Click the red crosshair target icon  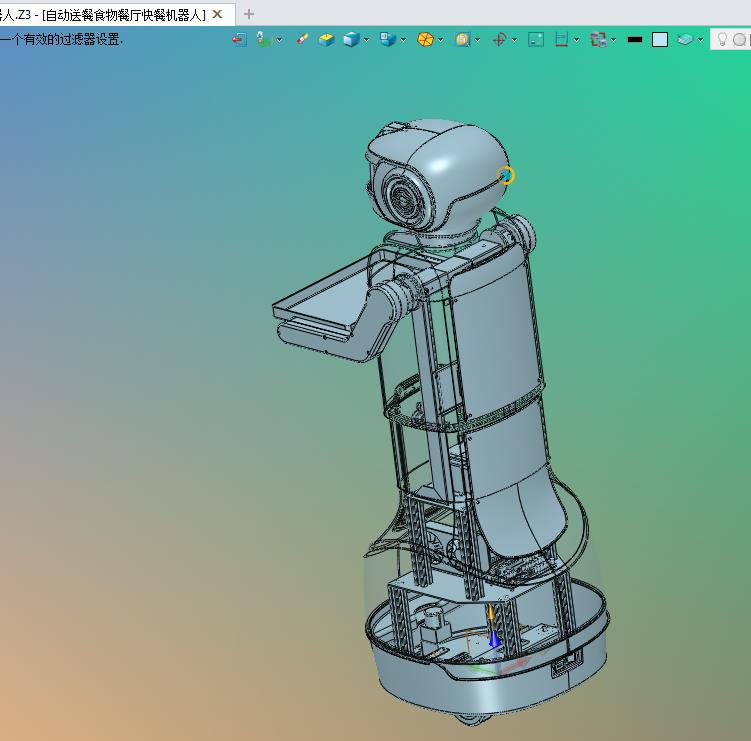(x=499, y=39)
